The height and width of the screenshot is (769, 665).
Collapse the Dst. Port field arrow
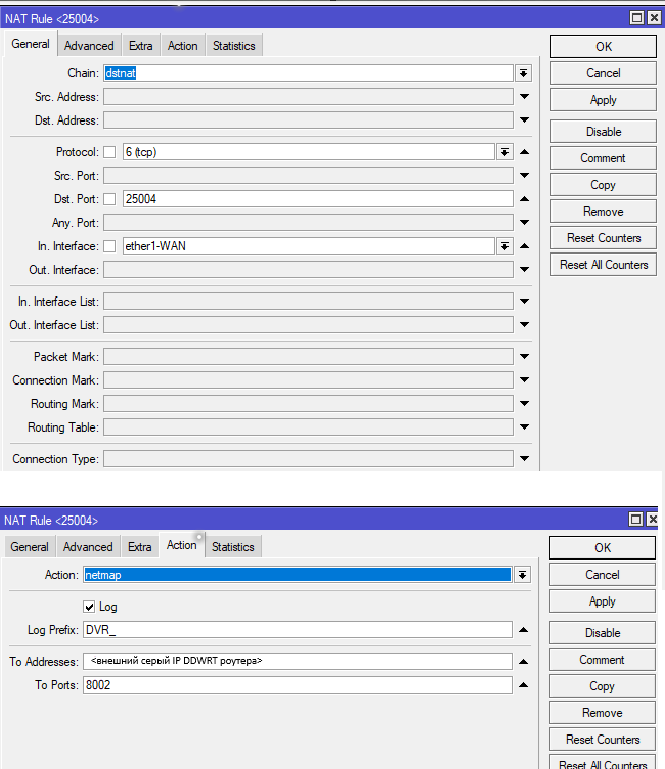point(524,199)
